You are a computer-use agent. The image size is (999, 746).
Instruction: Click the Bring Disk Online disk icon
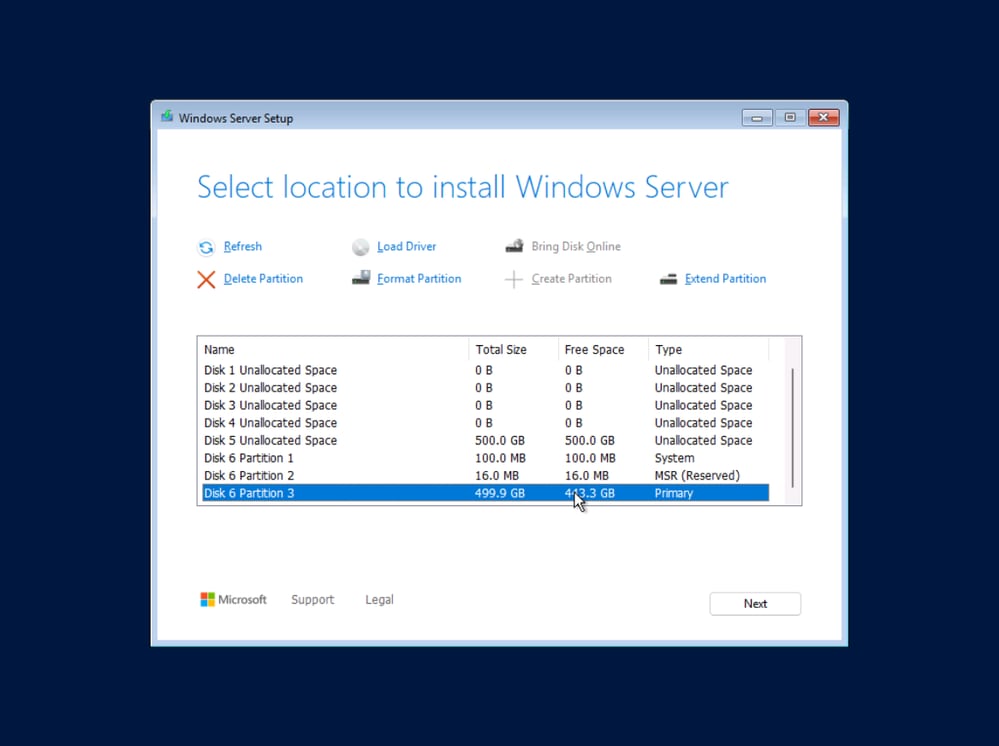pyautogui.click(x=514, y=245)
